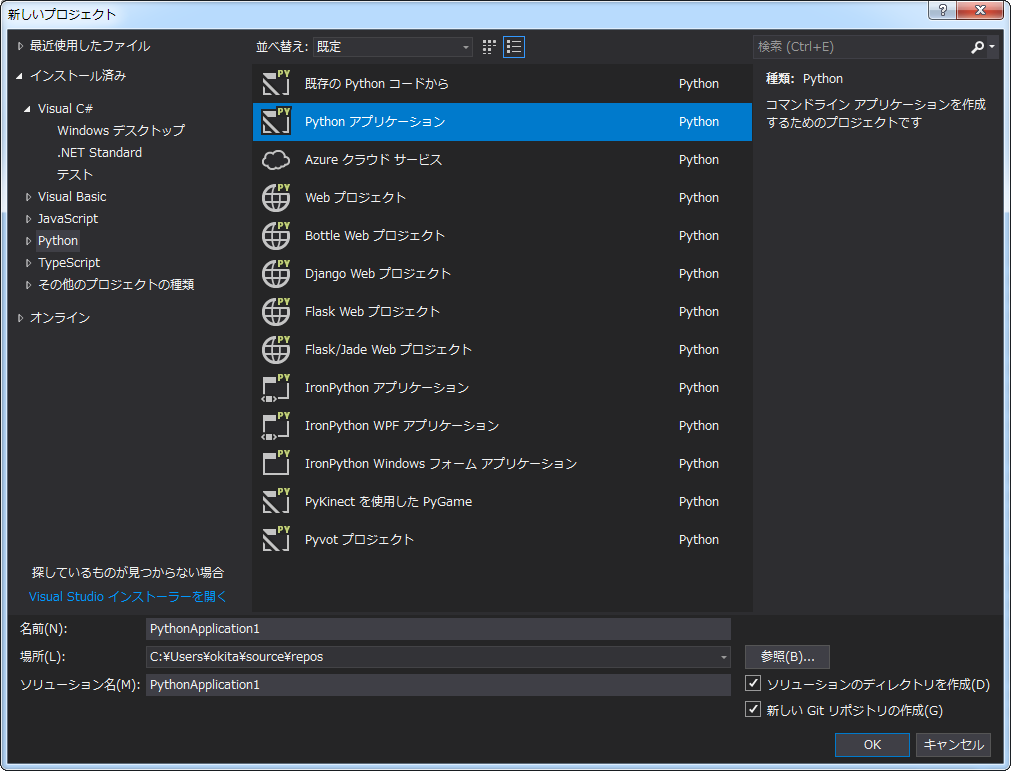1011x771 pixels.
Task: Click the 検索 (Ctrl+E) search box
Action: (861, 47)
